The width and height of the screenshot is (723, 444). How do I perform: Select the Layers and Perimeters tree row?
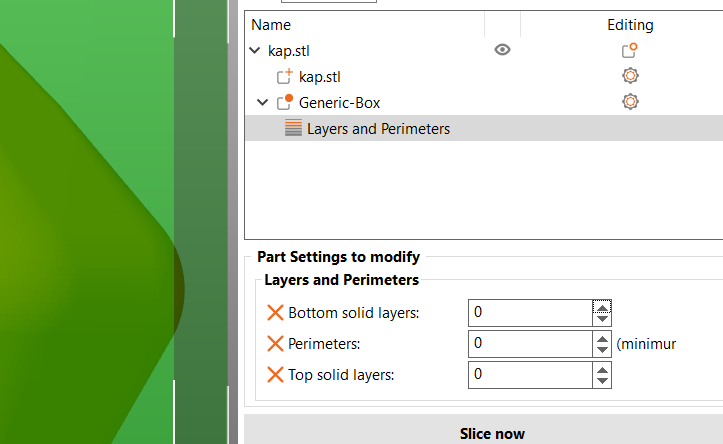(x=484, y=128)
